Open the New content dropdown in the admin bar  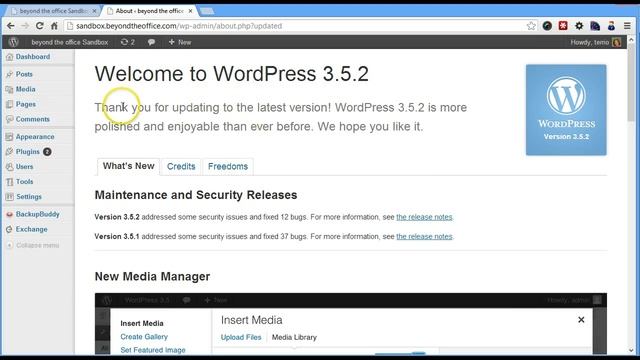tap(180, 42)
